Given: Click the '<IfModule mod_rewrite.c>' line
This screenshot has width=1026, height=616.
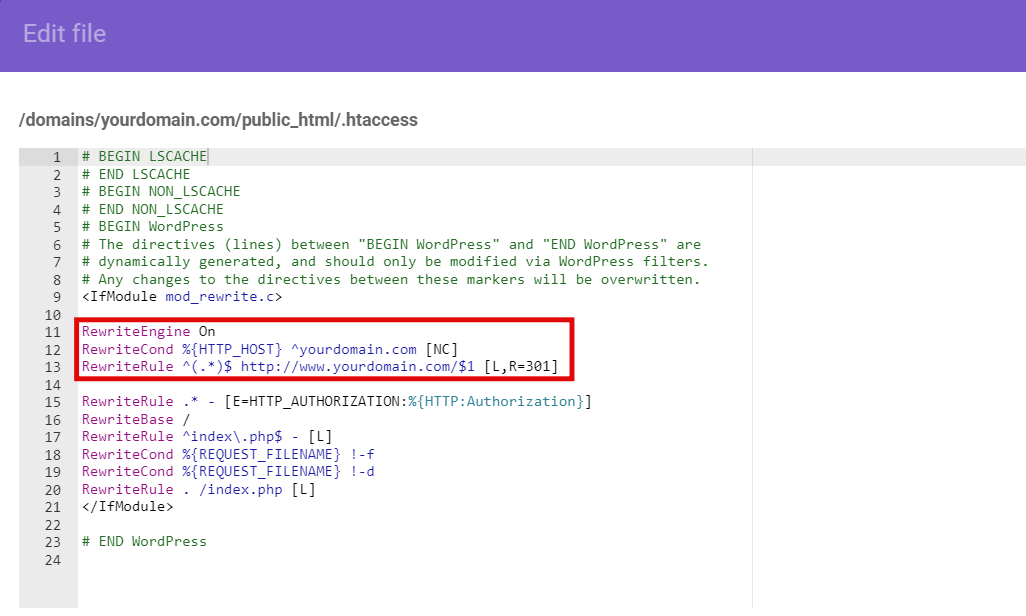Looking at the screenshot, I should pyautogui.click(x=182, y=297).
